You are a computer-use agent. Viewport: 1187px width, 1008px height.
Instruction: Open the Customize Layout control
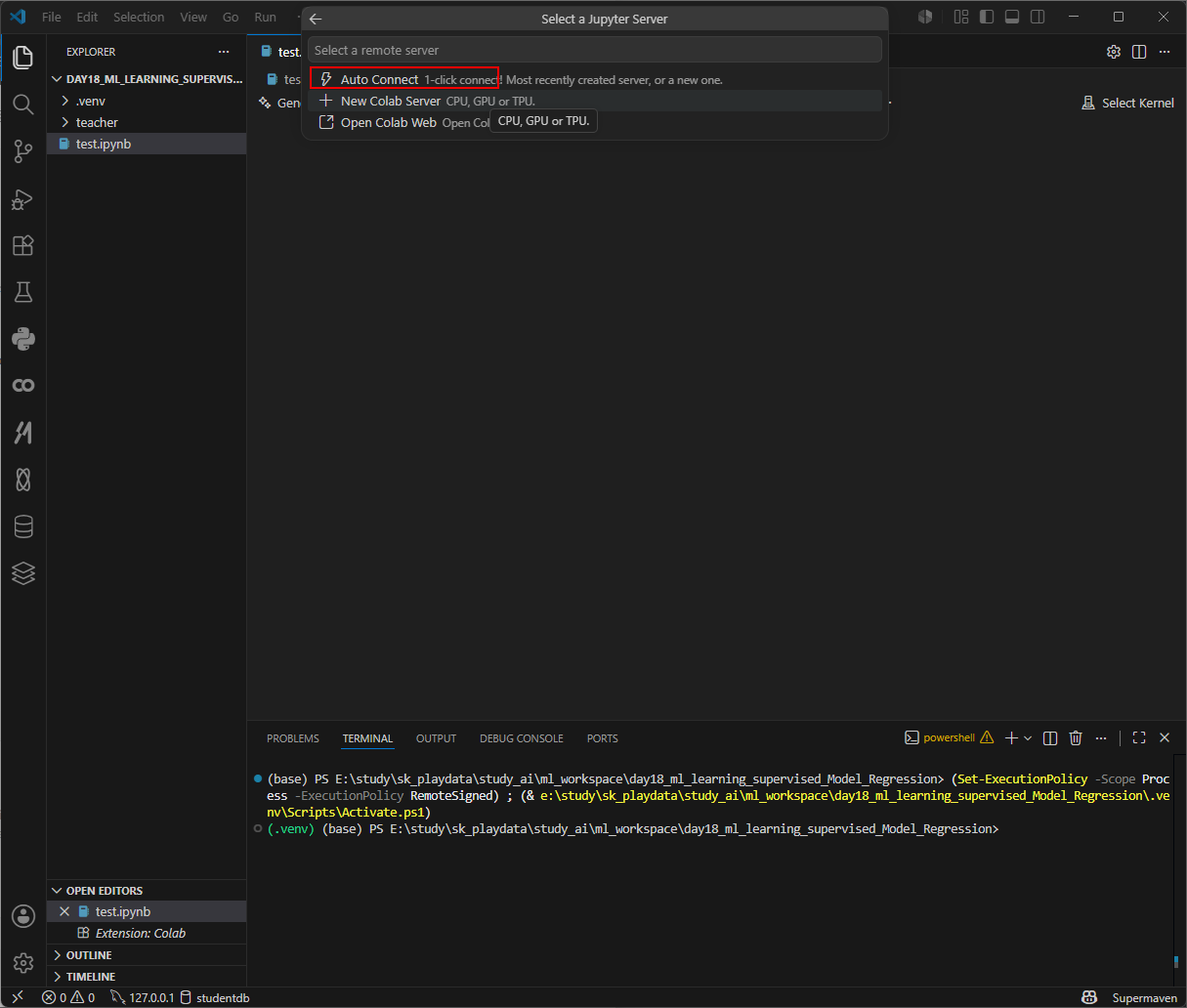click(x=961, y=17)
